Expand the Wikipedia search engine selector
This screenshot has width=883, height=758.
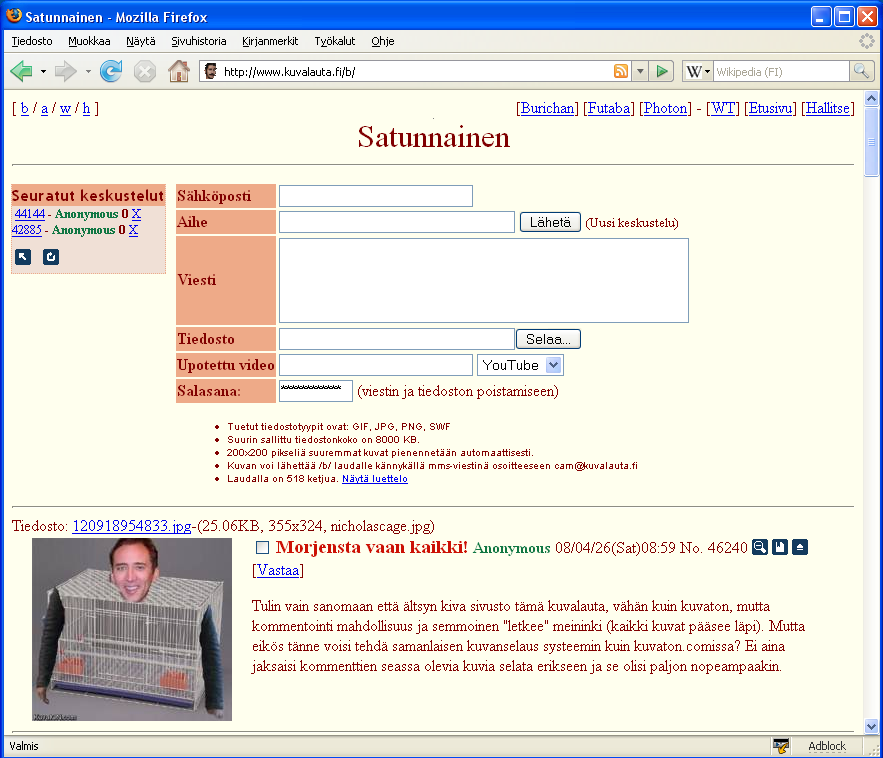(698, 71)
